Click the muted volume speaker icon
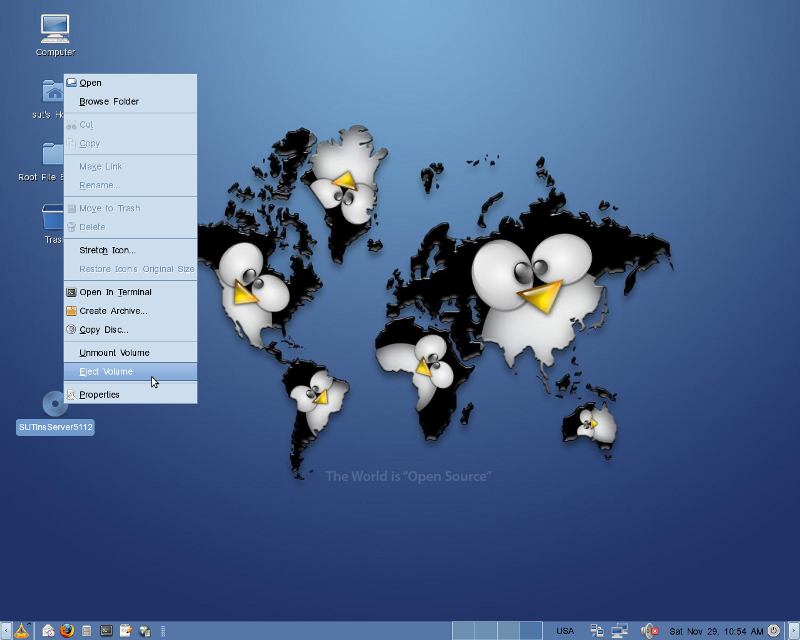Image resolution: width=800 pixels, height=640 pixels. 649,631
